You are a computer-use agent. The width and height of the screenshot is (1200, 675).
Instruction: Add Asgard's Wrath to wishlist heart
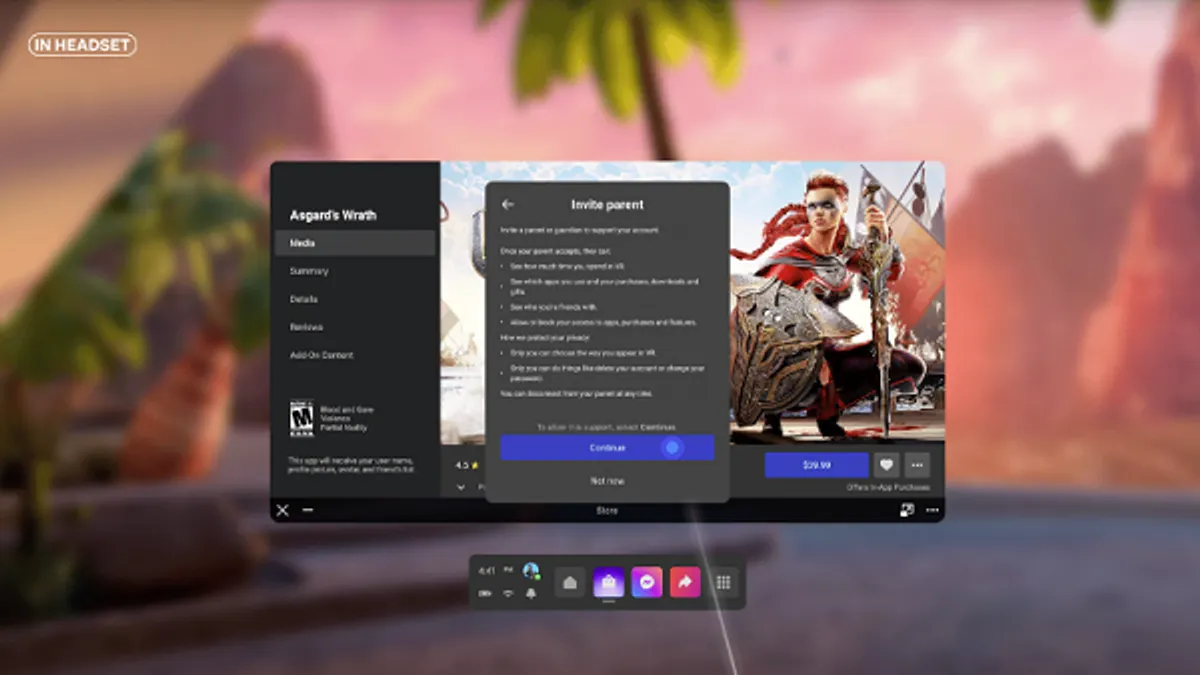(x=886, y=465)
